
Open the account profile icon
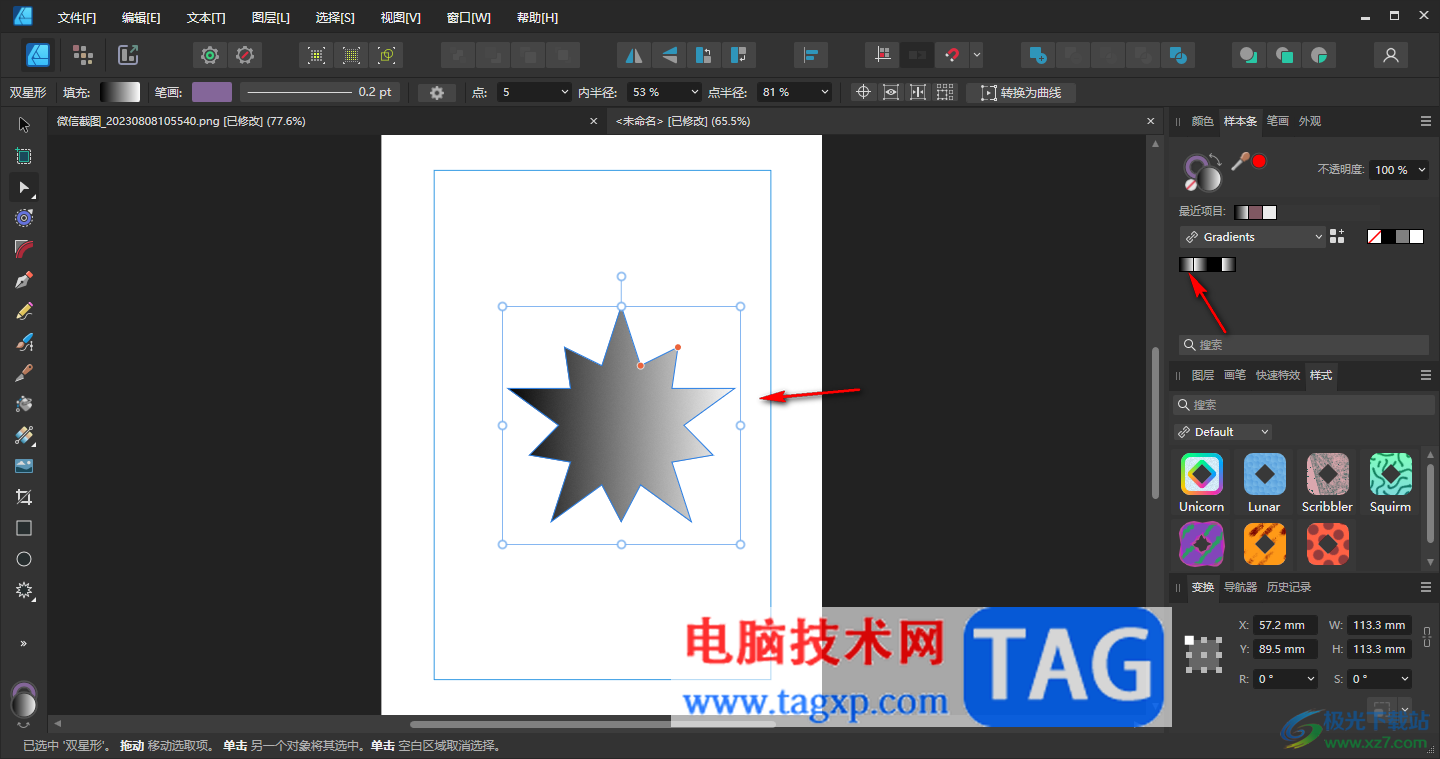(x=1390, y=55)
